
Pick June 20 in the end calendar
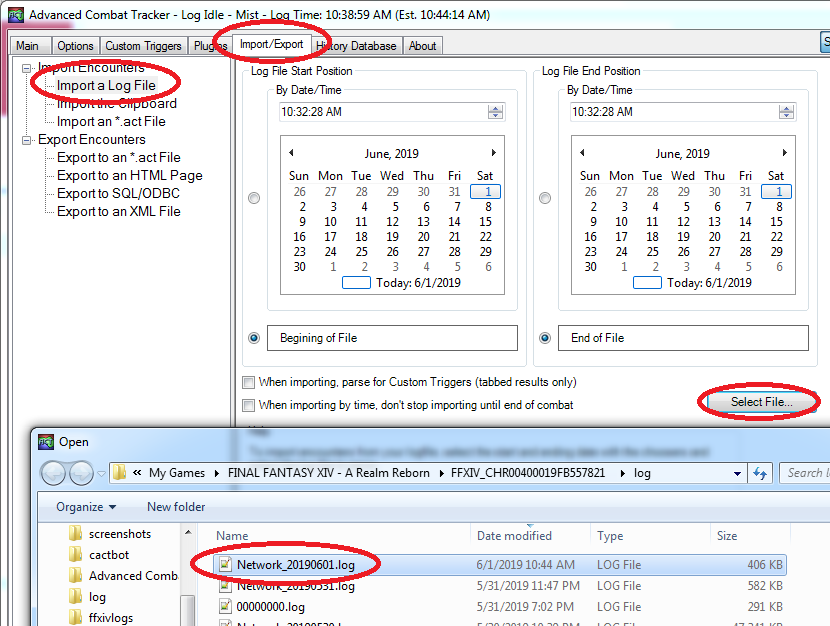point(715,237)
